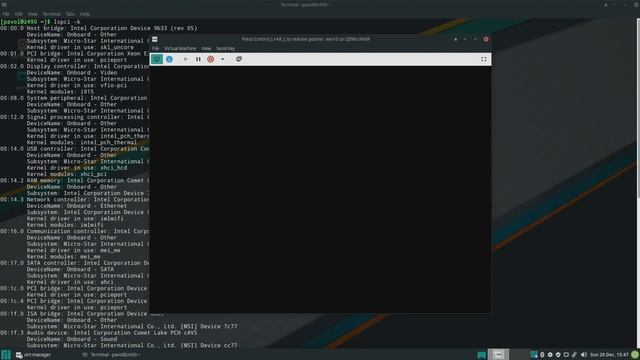Click the 'lspci -k' command text
The image size is (640, 360).
[x=67, y=22]
